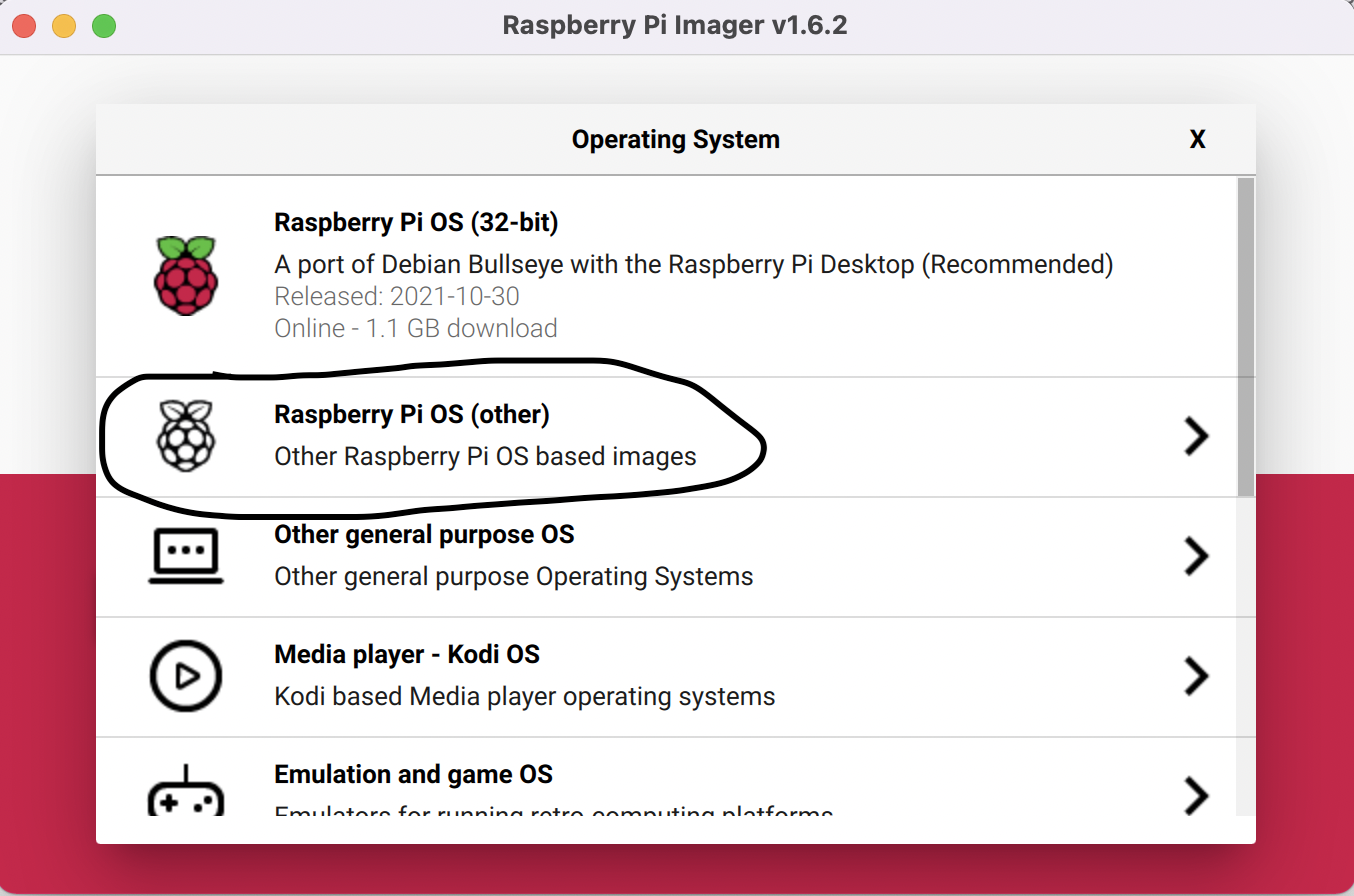
Task: Expand Other general purpose OS with arrow
Action: point(1197,556)
